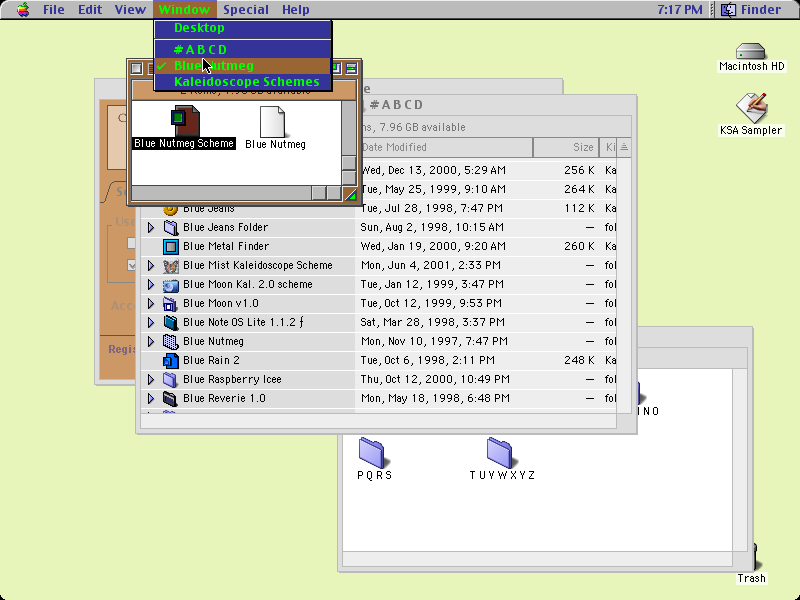Click the Blue Raspberry Icee folder icon
Image resolution: width=800 pixels, height=600 pixels.
tap(170, 380)
